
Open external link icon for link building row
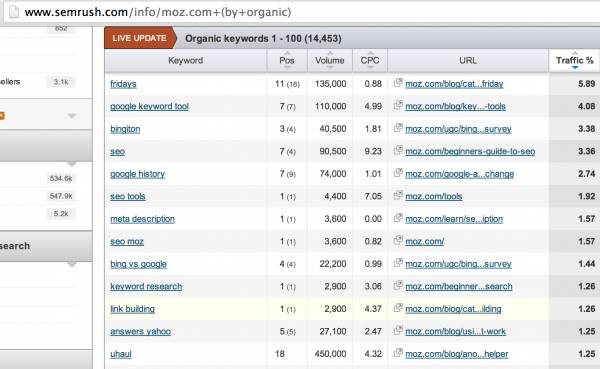398,308
